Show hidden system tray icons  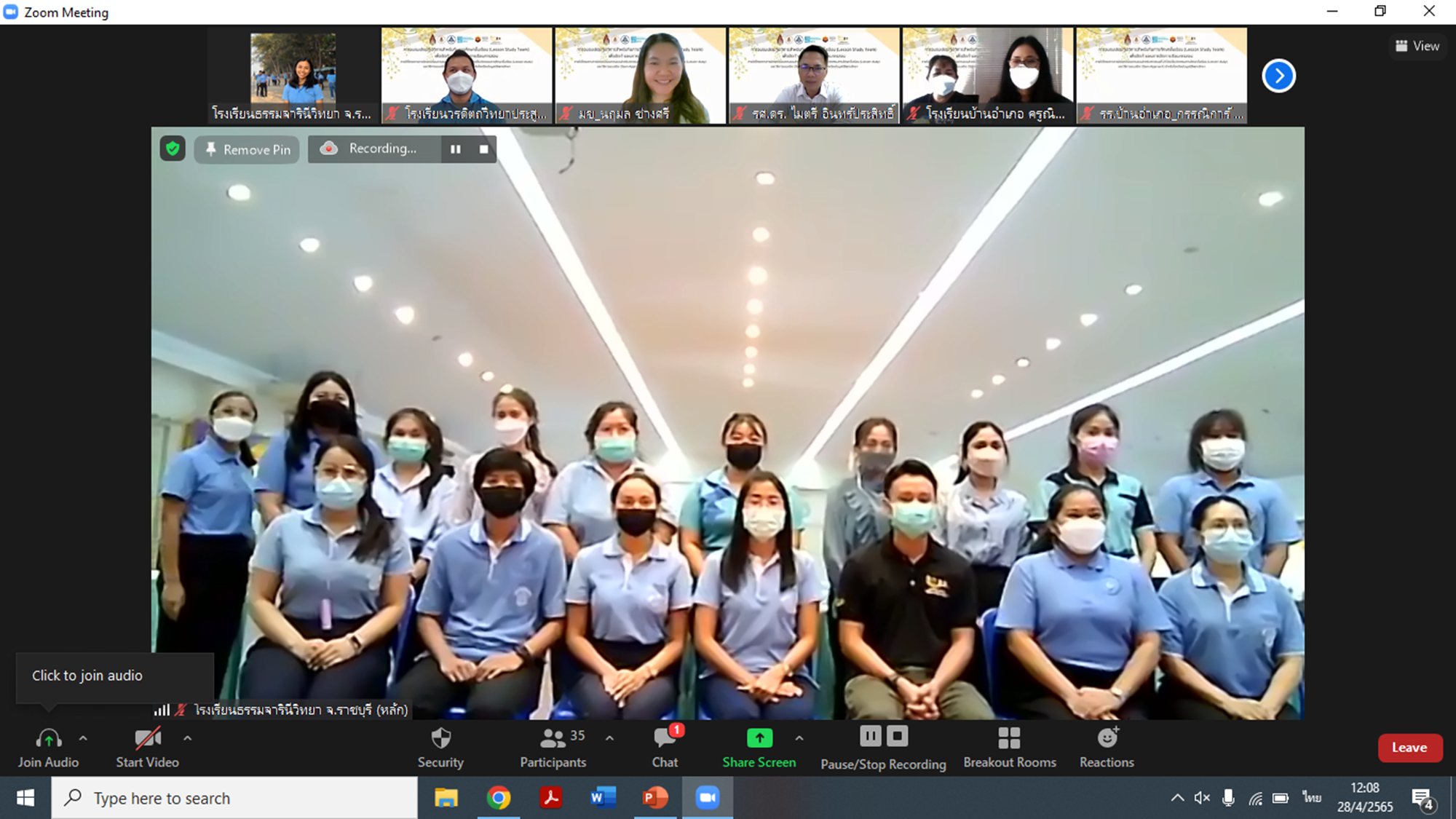1177,798
